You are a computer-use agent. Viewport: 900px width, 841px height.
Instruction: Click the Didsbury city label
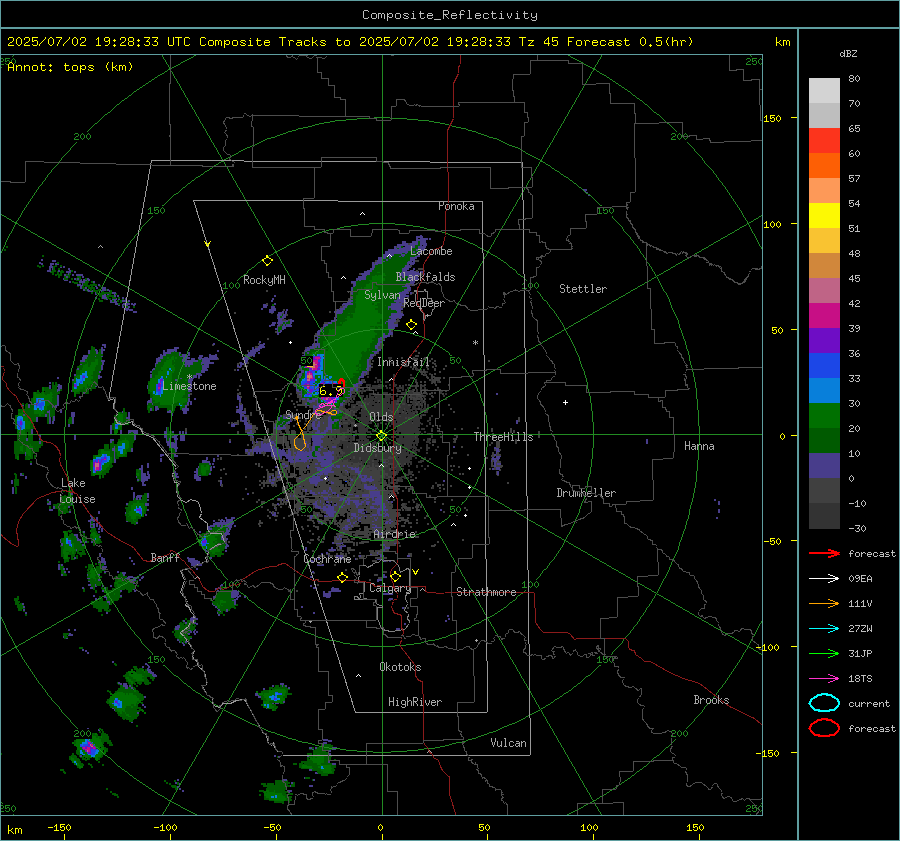[378, 448]
